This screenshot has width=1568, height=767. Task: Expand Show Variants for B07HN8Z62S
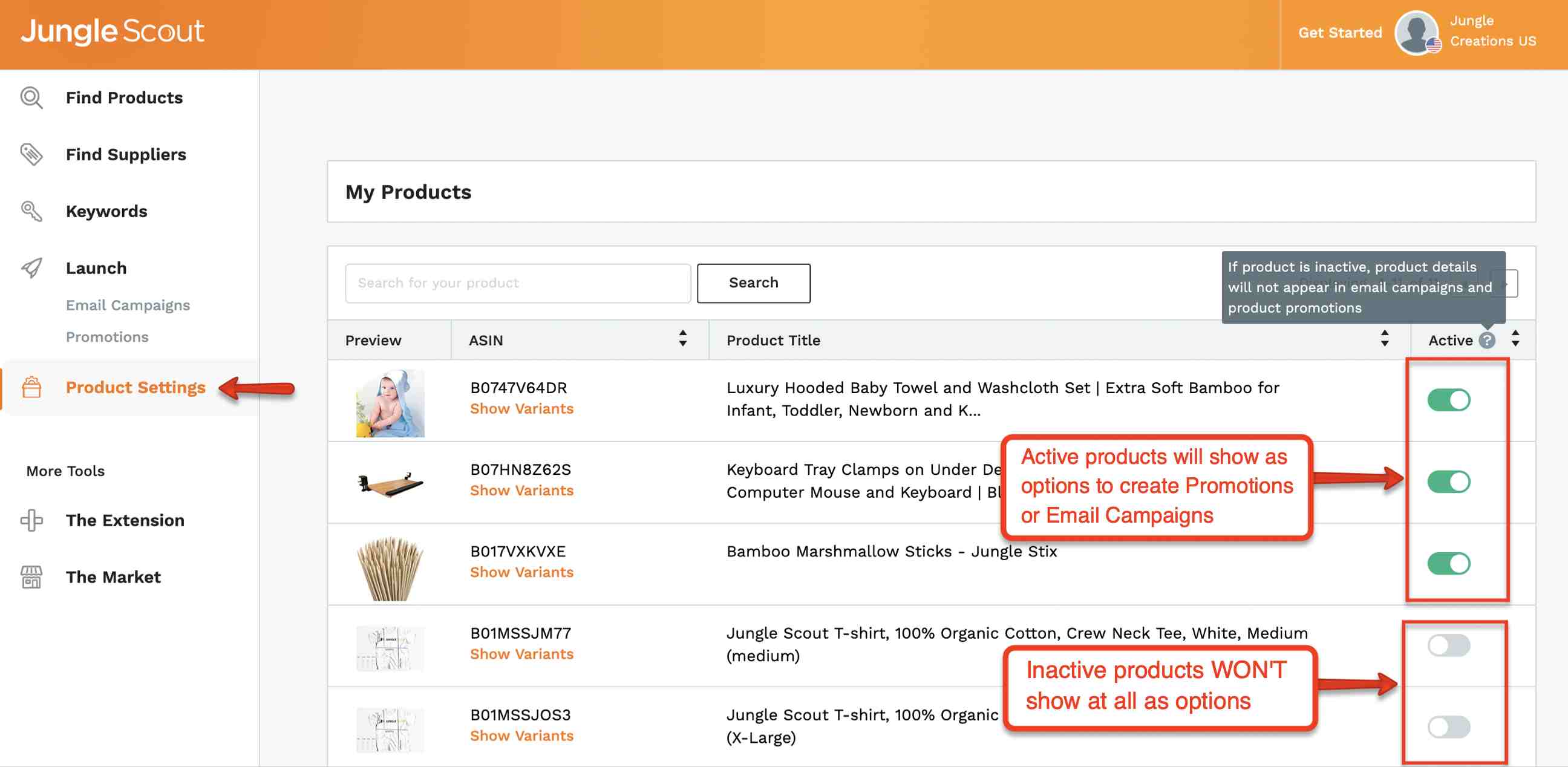pyautogui.click(x=521, y=491)
